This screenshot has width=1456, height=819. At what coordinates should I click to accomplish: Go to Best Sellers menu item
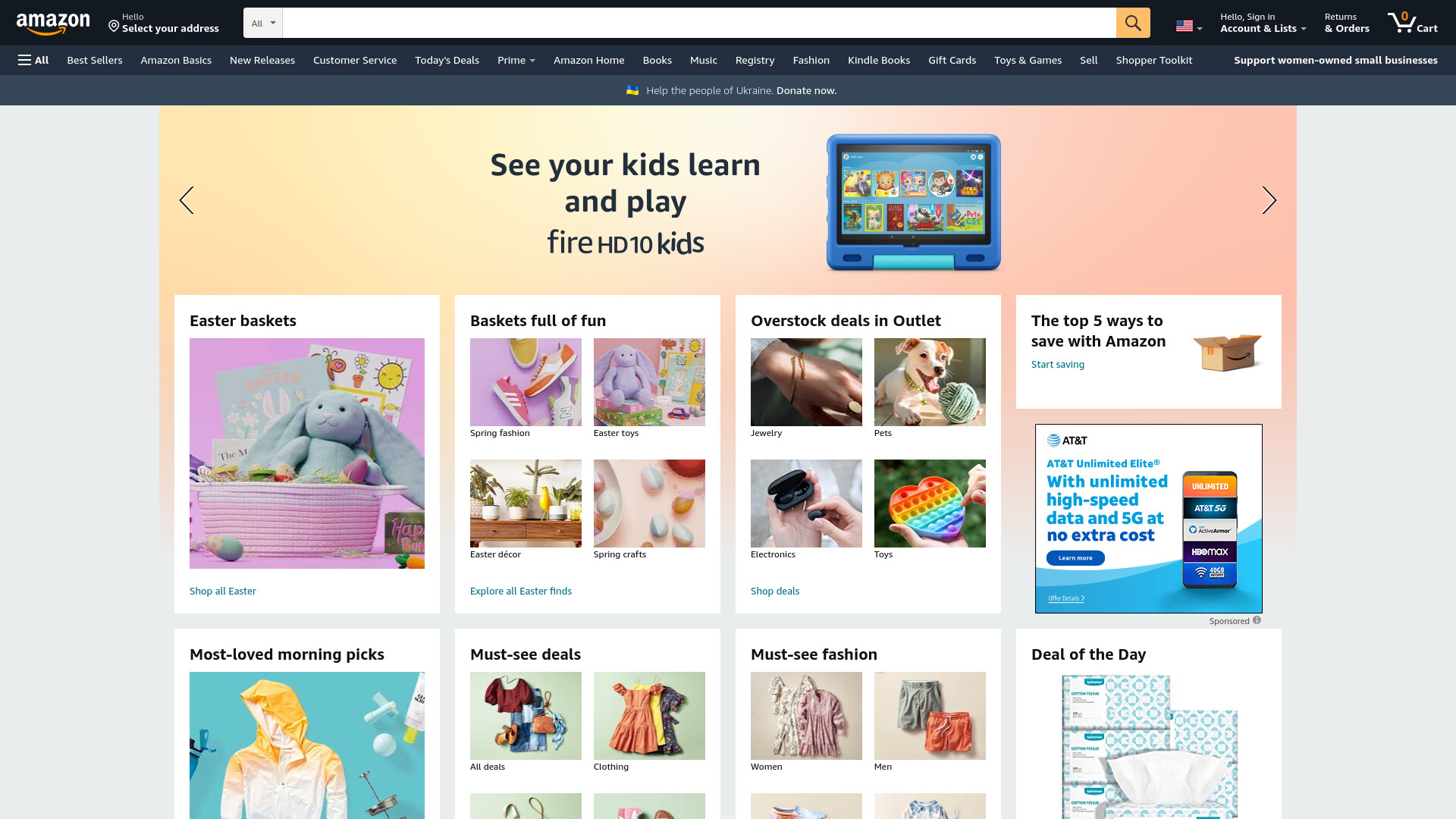pos(95,60)
